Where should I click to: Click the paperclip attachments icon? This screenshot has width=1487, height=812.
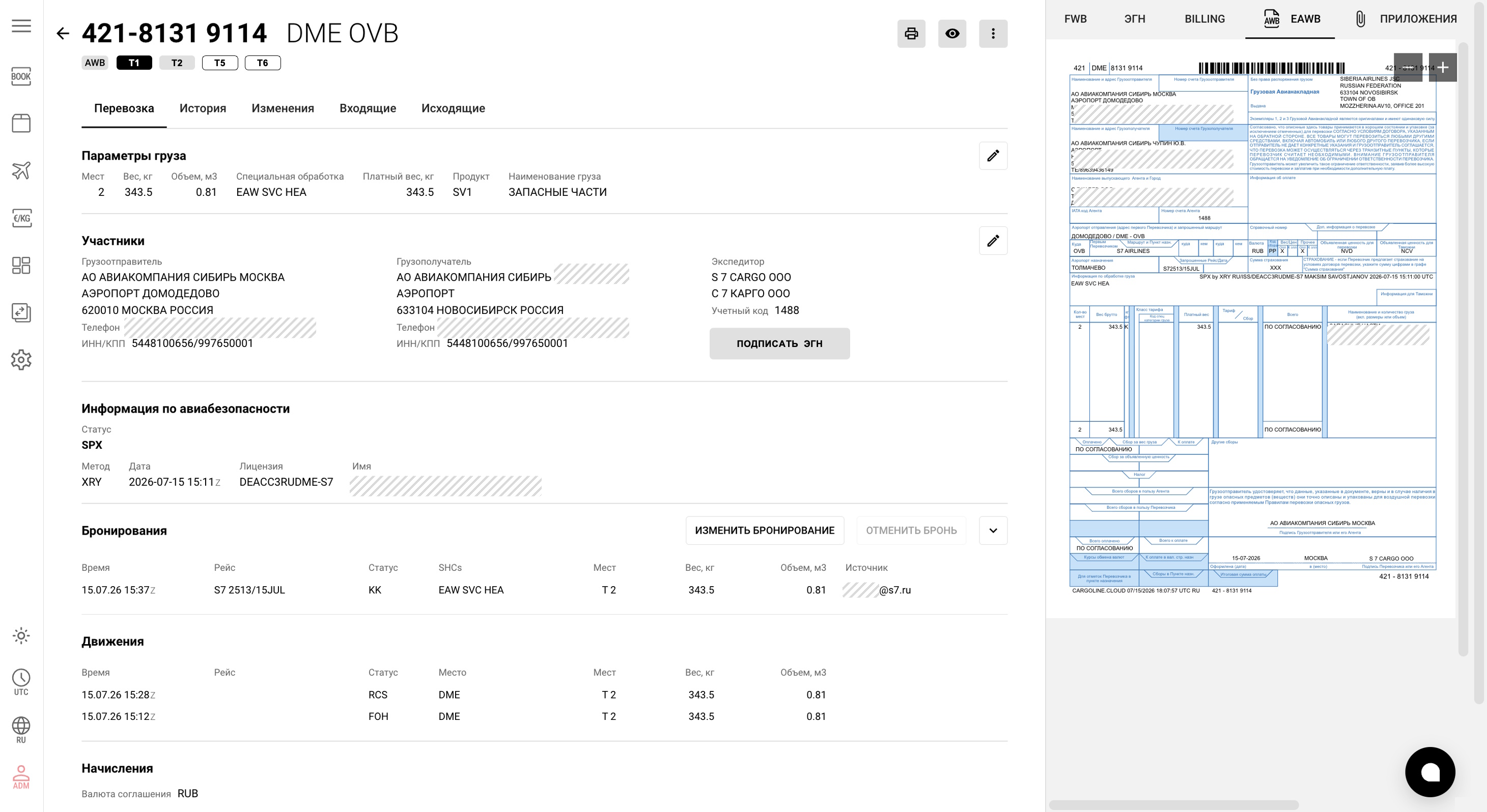(1361, 18)
